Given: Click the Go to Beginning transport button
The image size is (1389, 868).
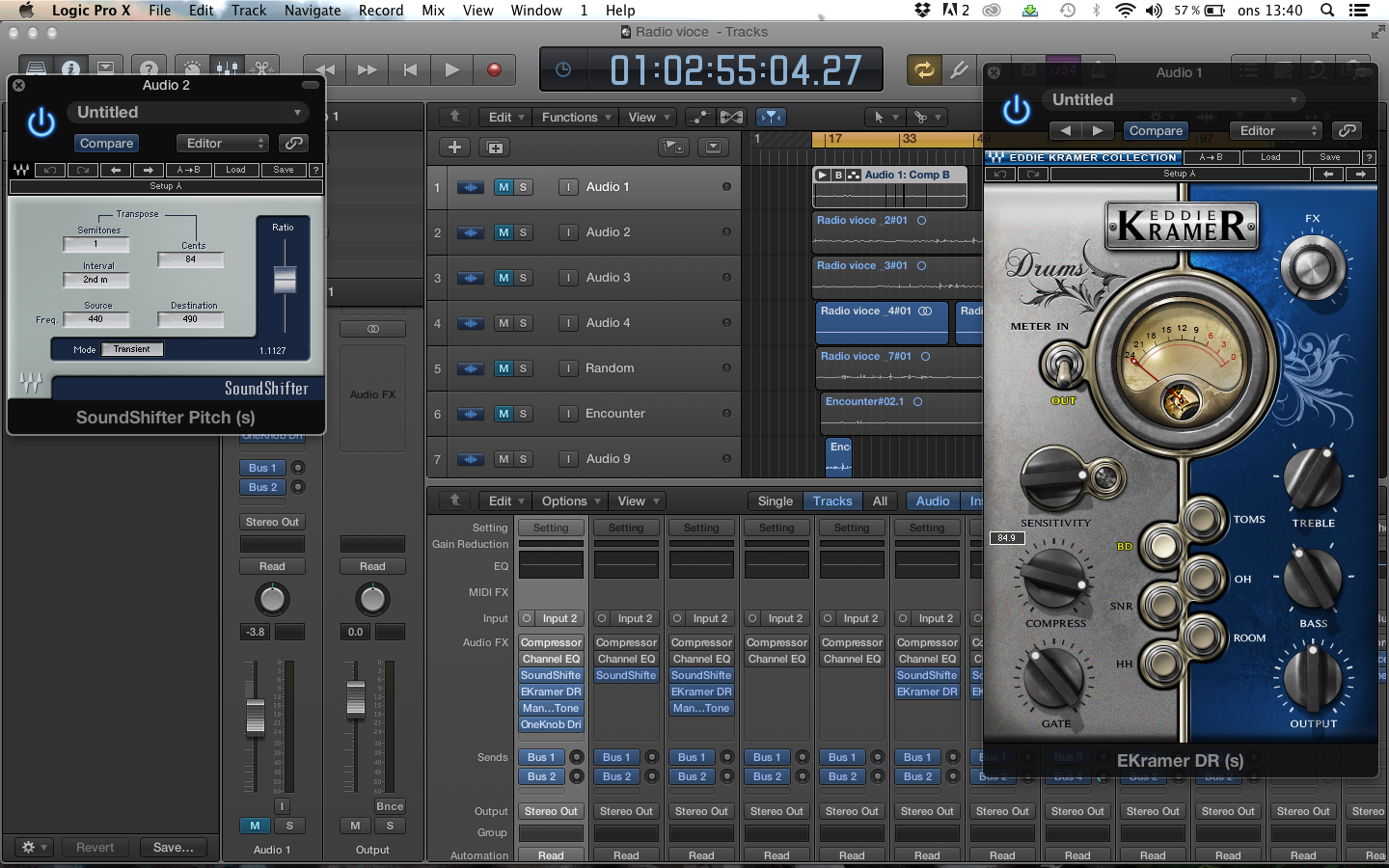Looking at the screenshot, I should (x=410, y=69).
